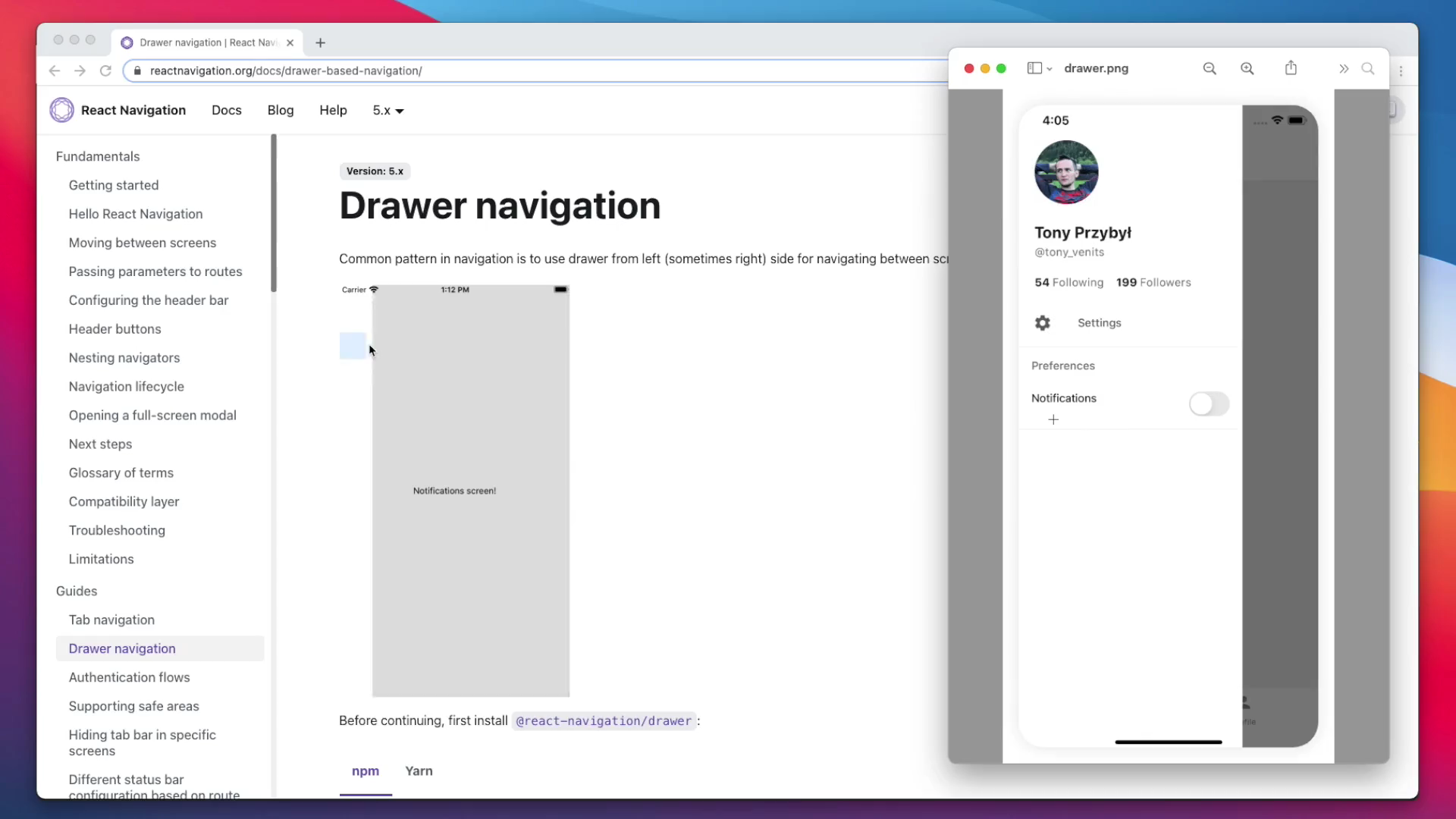This screenshot has height=819, width=1456.
Task: Click the Guides section heading
Action: [x=77, y=591]
